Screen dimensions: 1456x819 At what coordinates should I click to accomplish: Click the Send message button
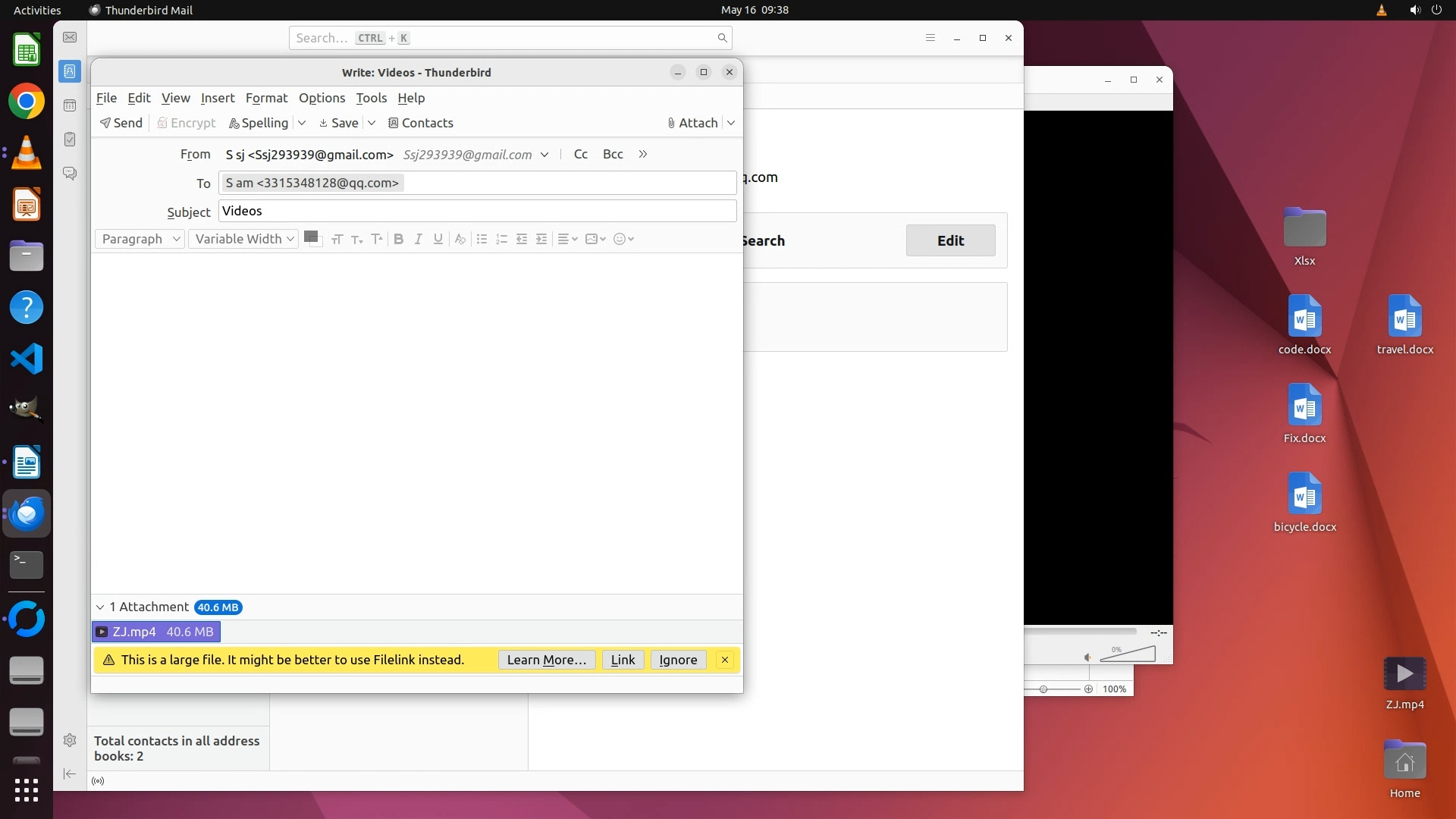[x=121, y=123]
